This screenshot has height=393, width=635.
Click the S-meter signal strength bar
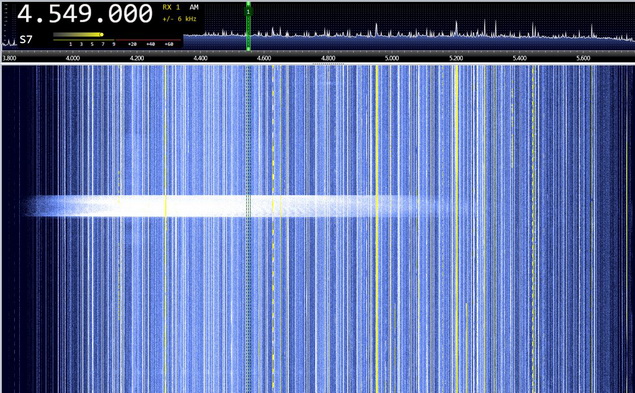tap(78, 35)
